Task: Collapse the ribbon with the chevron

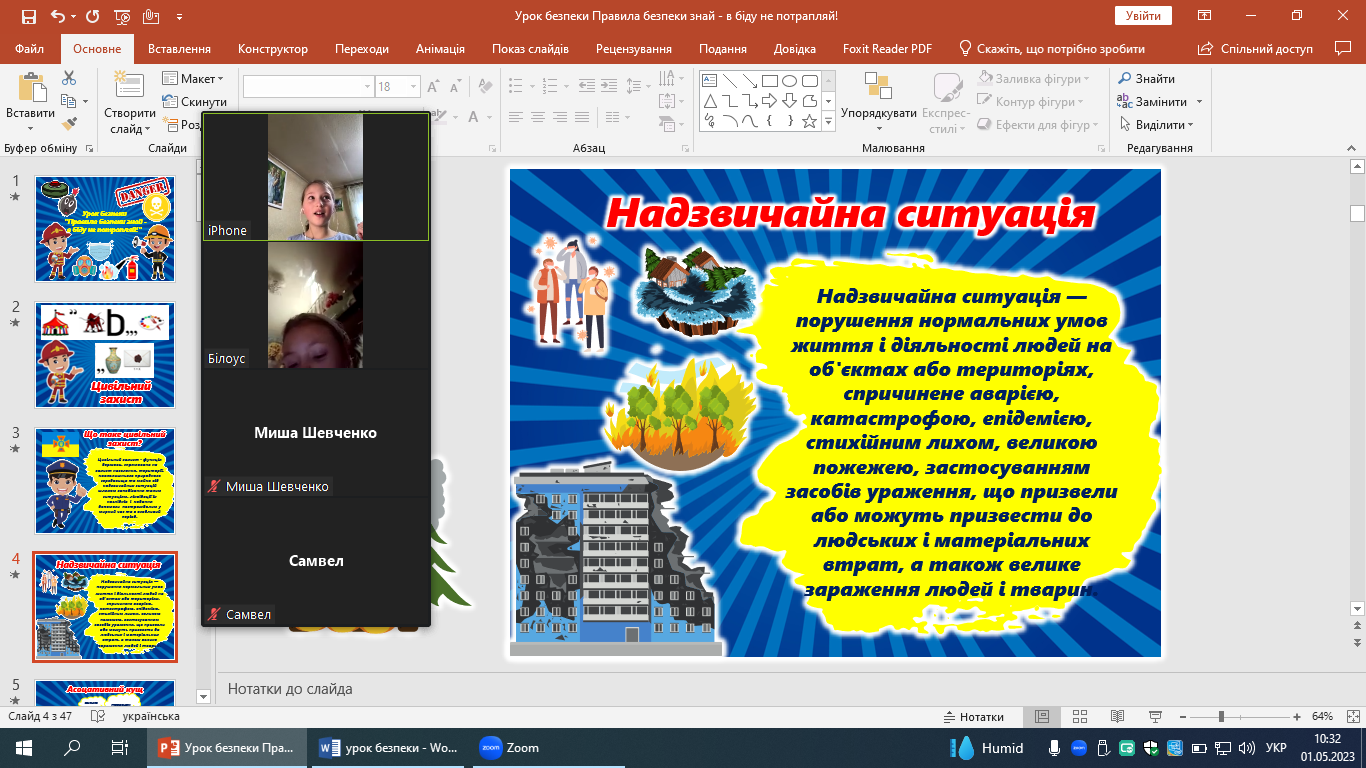Action: point(1349,148)
